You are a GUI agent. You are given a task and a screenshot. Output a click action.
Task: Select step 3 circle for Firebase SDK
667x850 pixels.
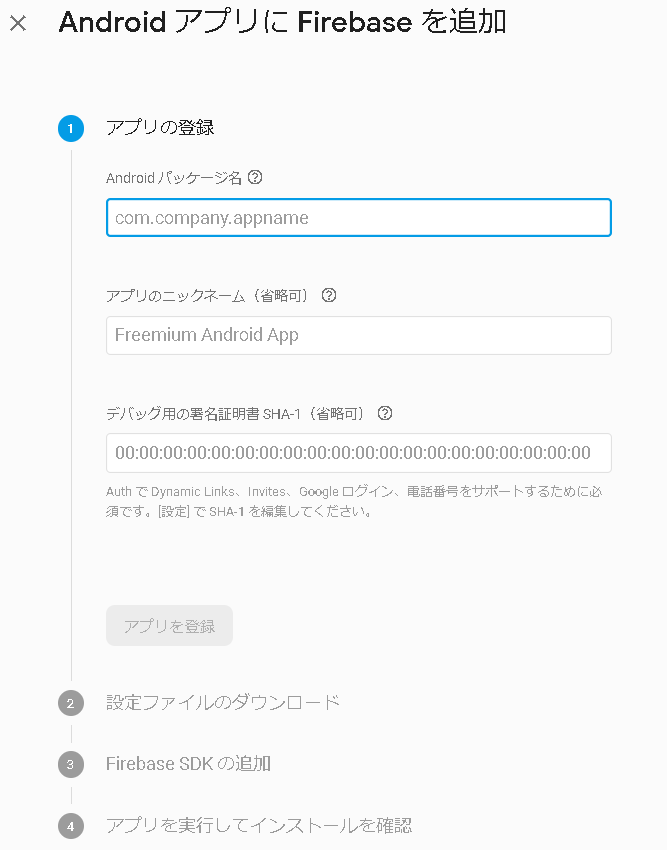click(70, 764)
